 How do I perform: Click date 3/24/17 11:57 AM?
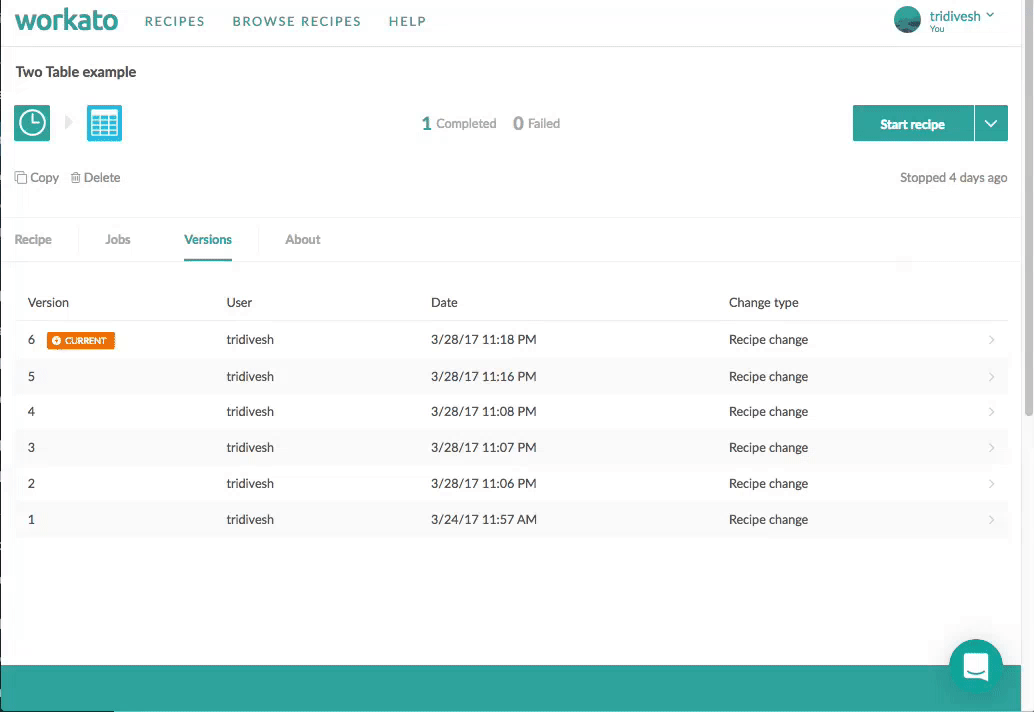[483, 519]
